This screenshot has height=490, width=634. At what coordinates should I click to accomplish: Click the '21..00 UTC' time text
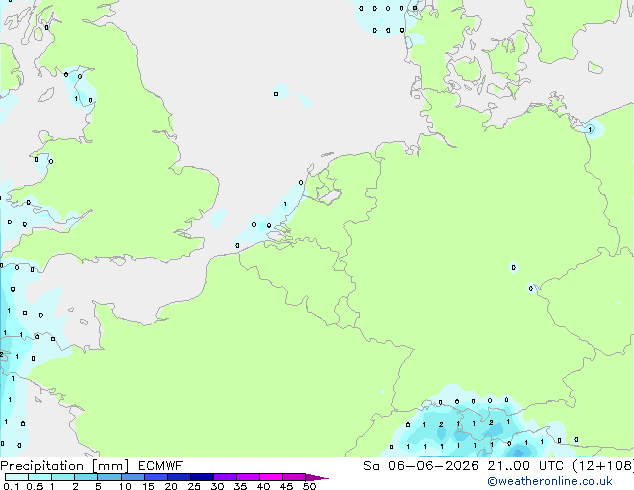tap(526, 466)
